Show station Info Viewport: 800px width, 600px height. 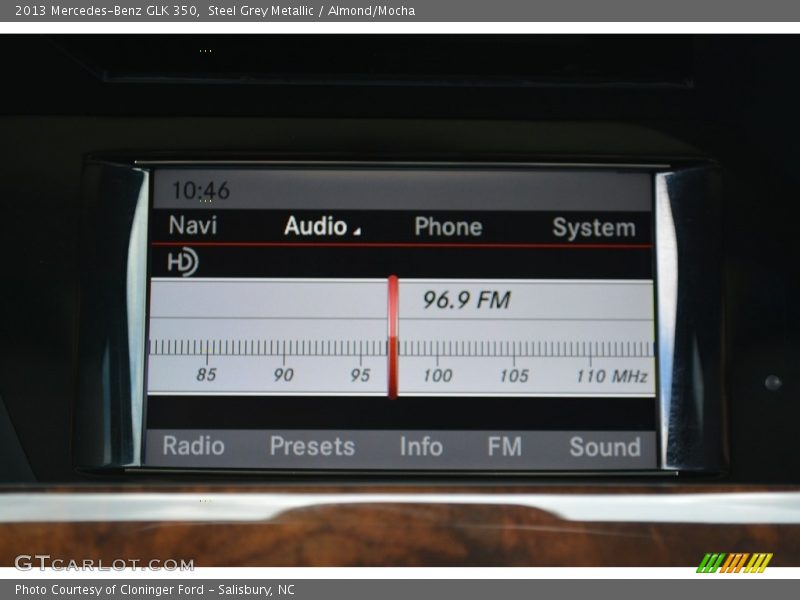coord(421,446)
